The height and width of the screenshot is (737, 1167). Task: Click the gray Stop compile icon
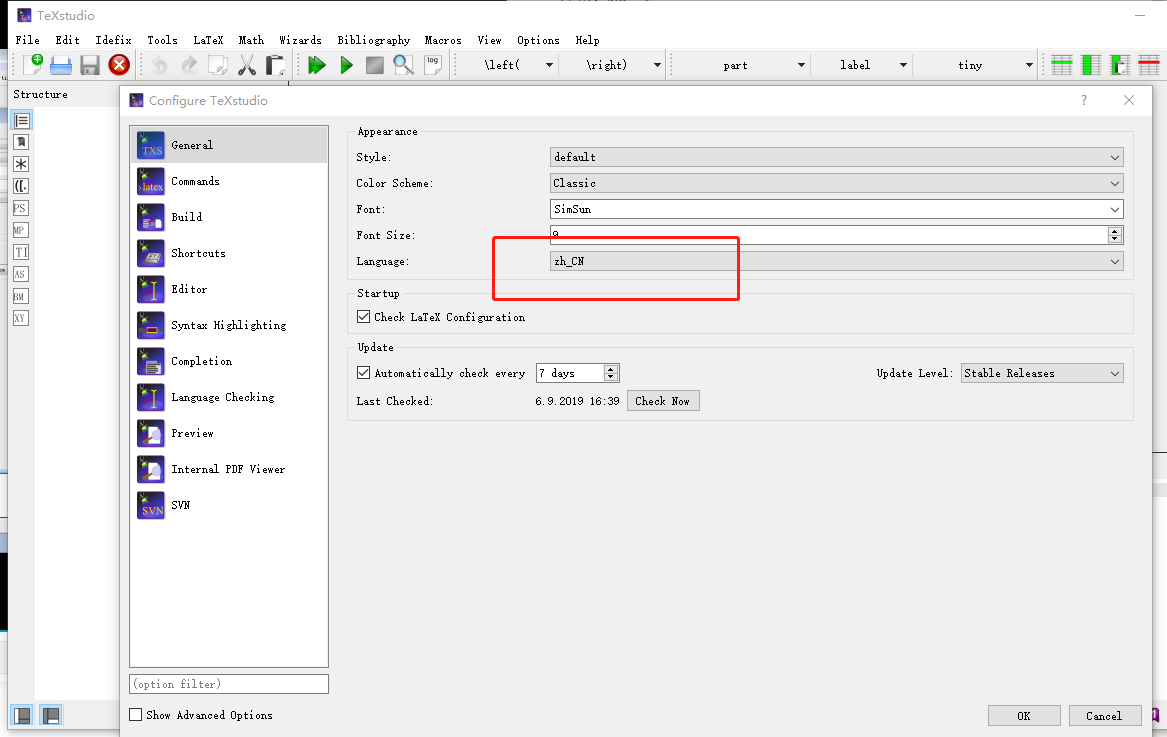click(x=375, y=65)
